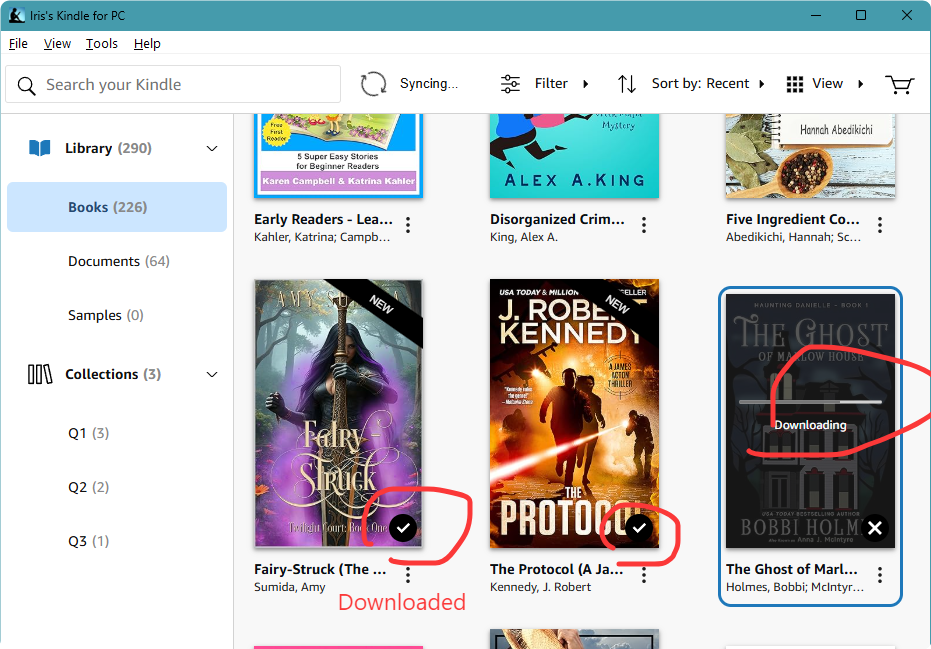Image resolution: width=931 pixels, height=649 pixels.
Task: Click the downloading progress bar on Ghost of Marlow House
Action: coord(809,402)
